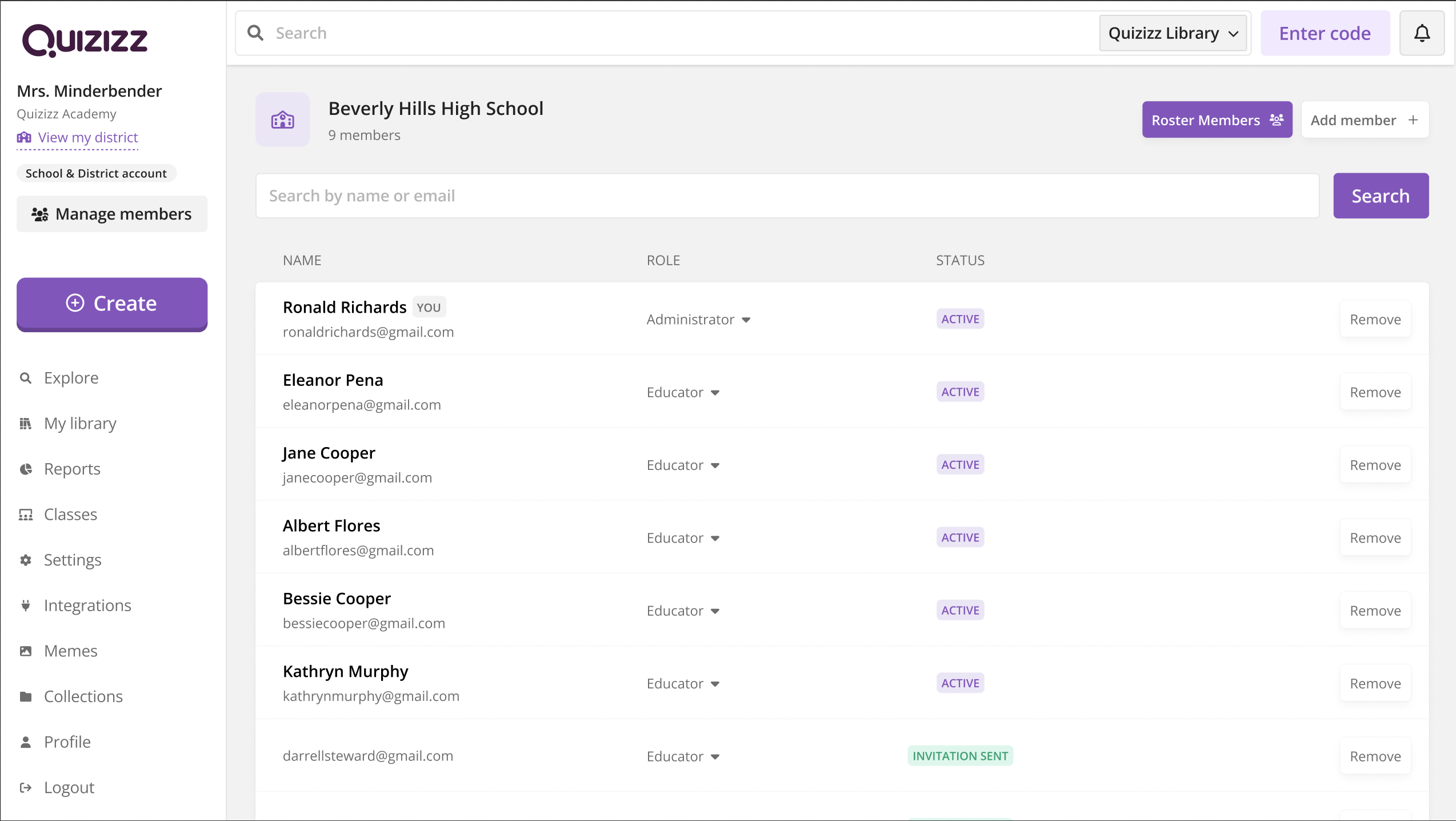This screenshot has height=821, width=1456.
Task: Click Add member button
Action: (x=1365, y=120)
